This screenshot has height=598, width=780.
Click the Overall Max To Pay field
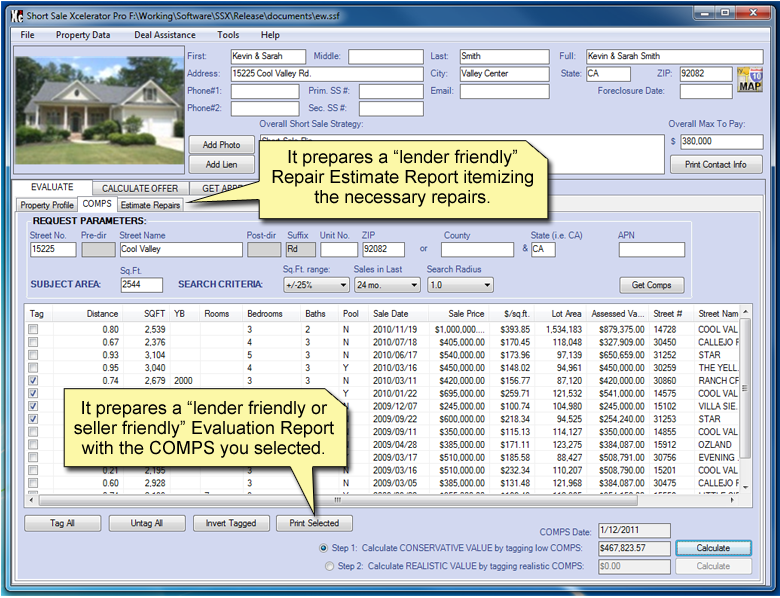721,142
